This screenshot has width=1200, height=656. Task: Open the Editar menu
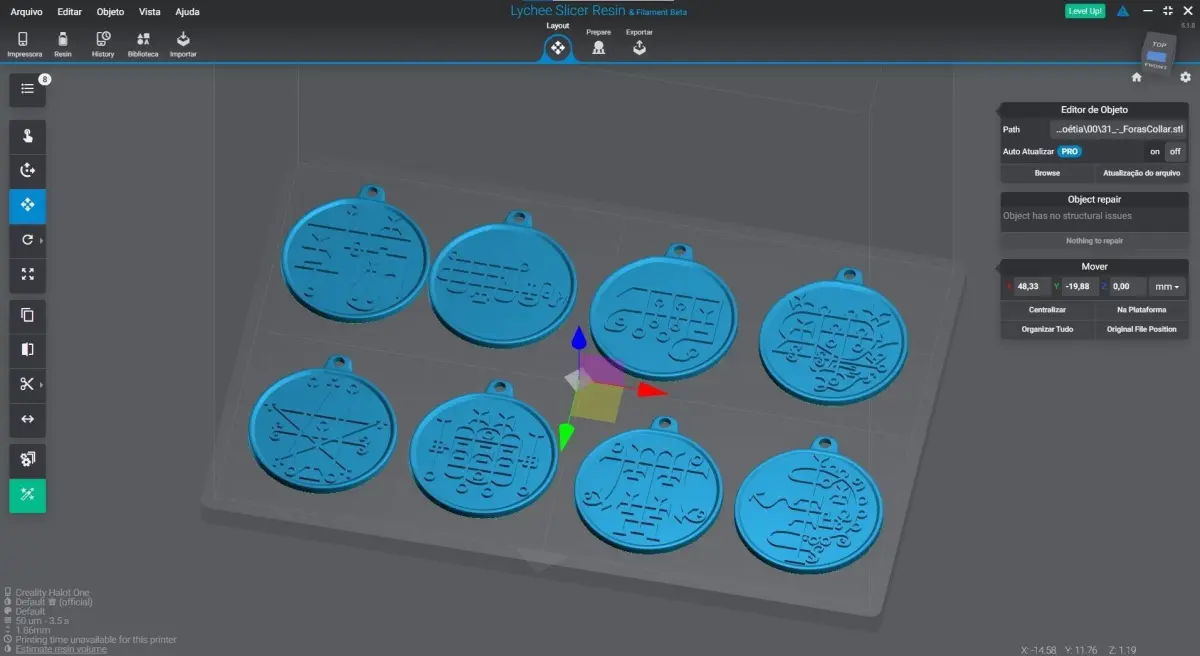(70, 12)
